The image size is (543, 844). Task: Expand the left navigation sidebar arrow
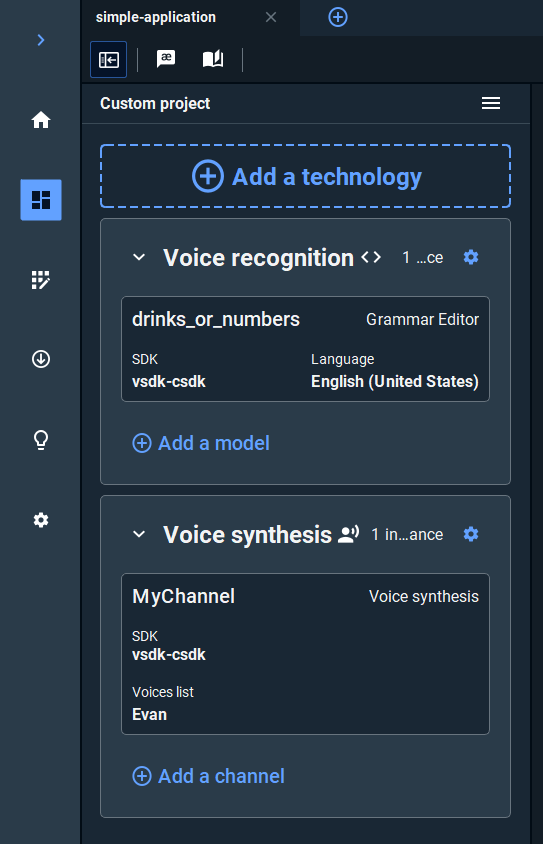pos(41,40)
